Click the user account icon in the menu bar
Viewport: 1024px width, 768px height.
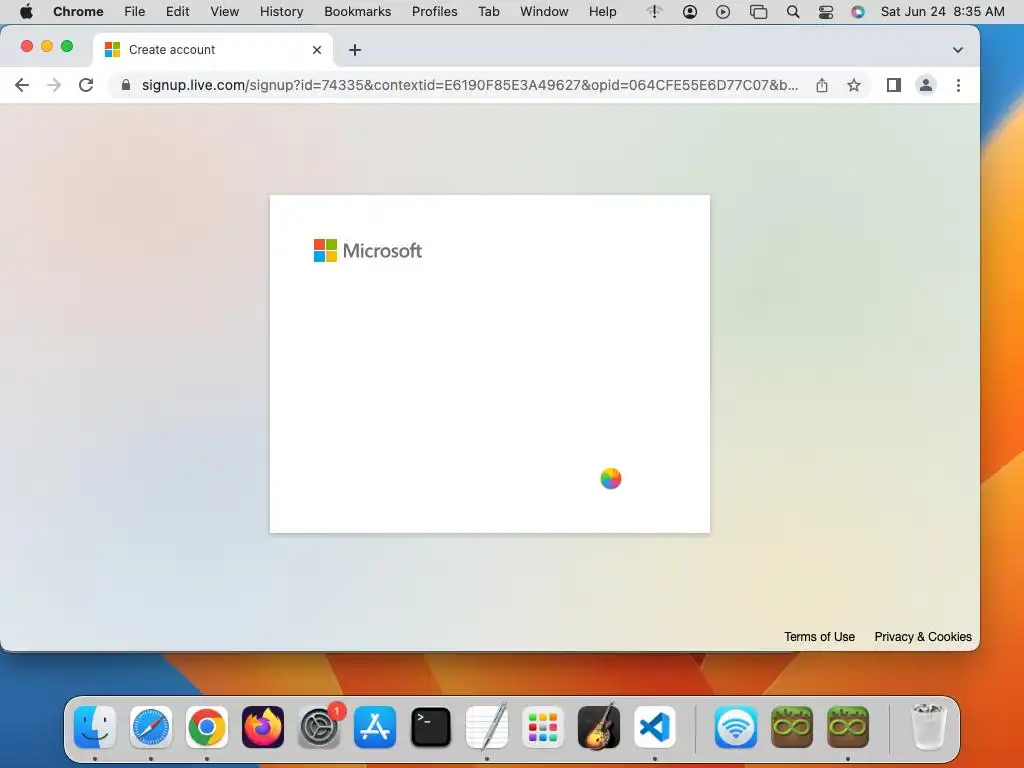[x=690, y=12]
